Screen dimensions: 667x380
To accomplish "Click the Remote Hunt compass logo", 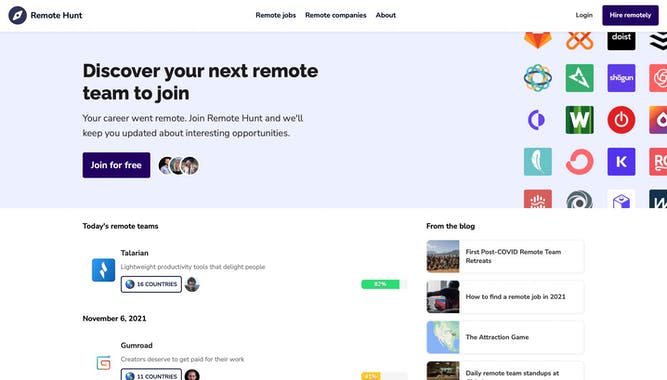I will [17, 15].
